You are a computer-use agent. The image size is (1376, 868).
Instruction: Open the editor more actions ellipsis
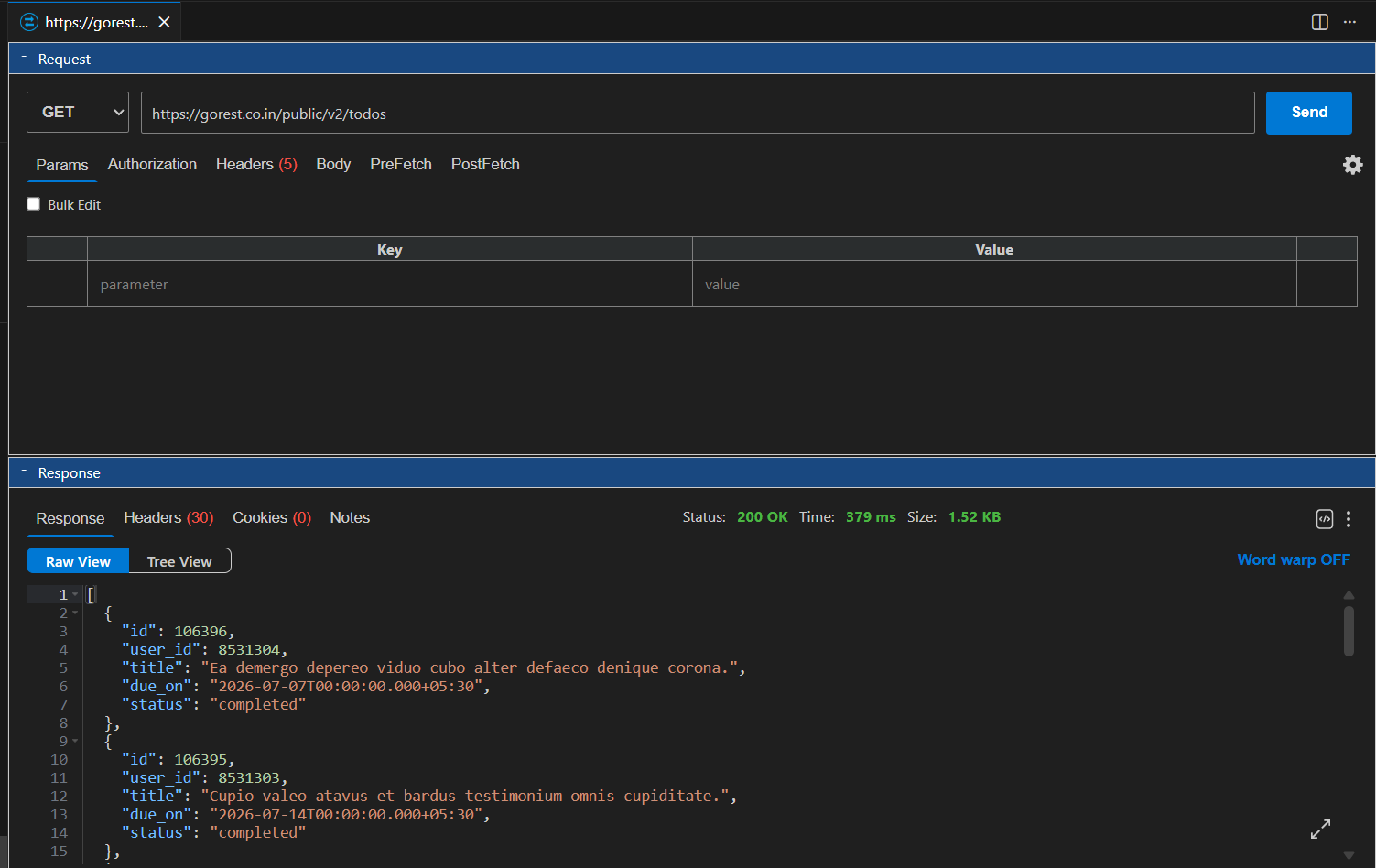coord(1349,22)
